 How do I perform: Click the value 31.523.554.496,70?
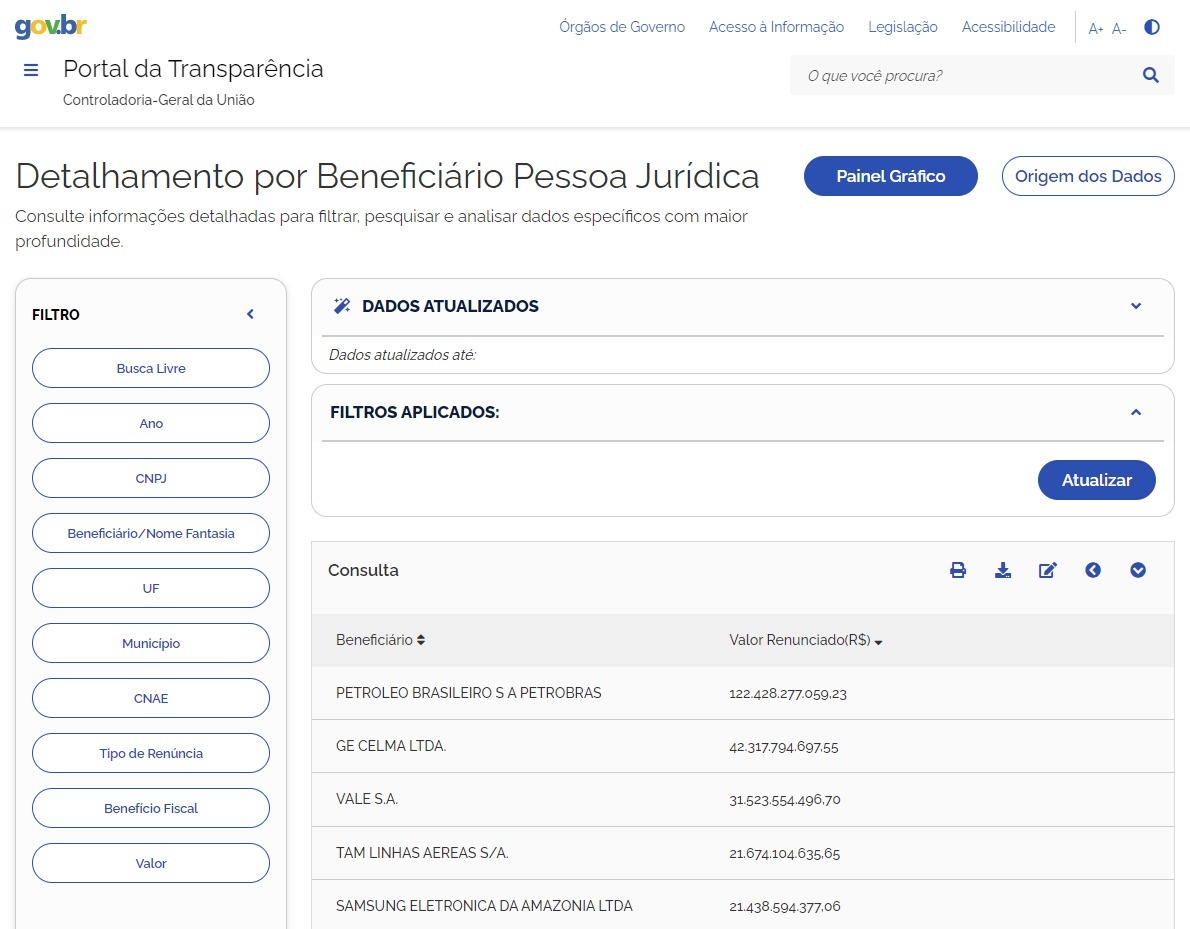(x=785, y=800)
